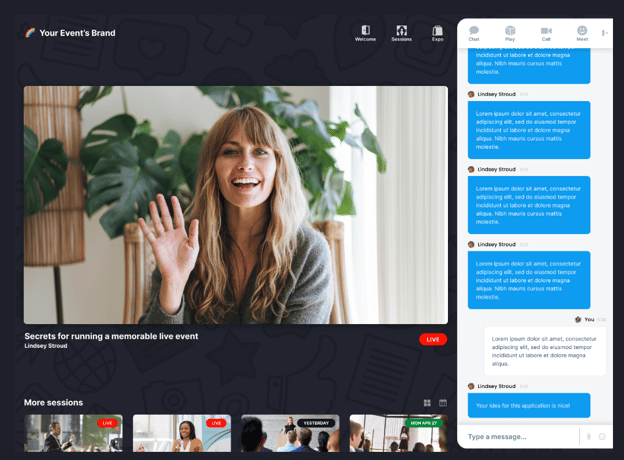The width and height of the screenshot is (624, 460).
Task: Expand the more options menu beside Meet
Action: pos(604,33)
